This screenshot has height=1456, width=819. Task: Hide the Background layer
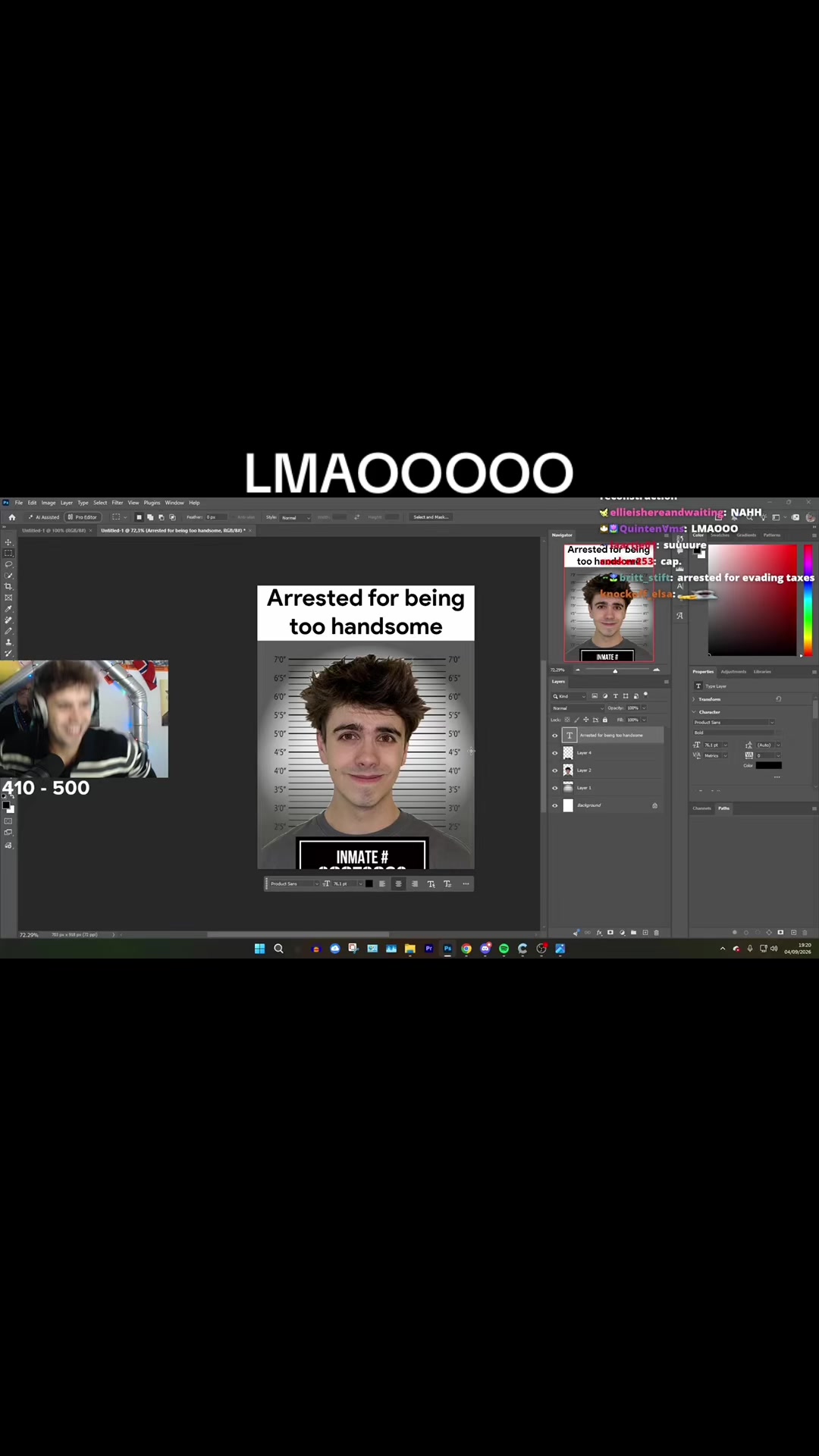554,805
